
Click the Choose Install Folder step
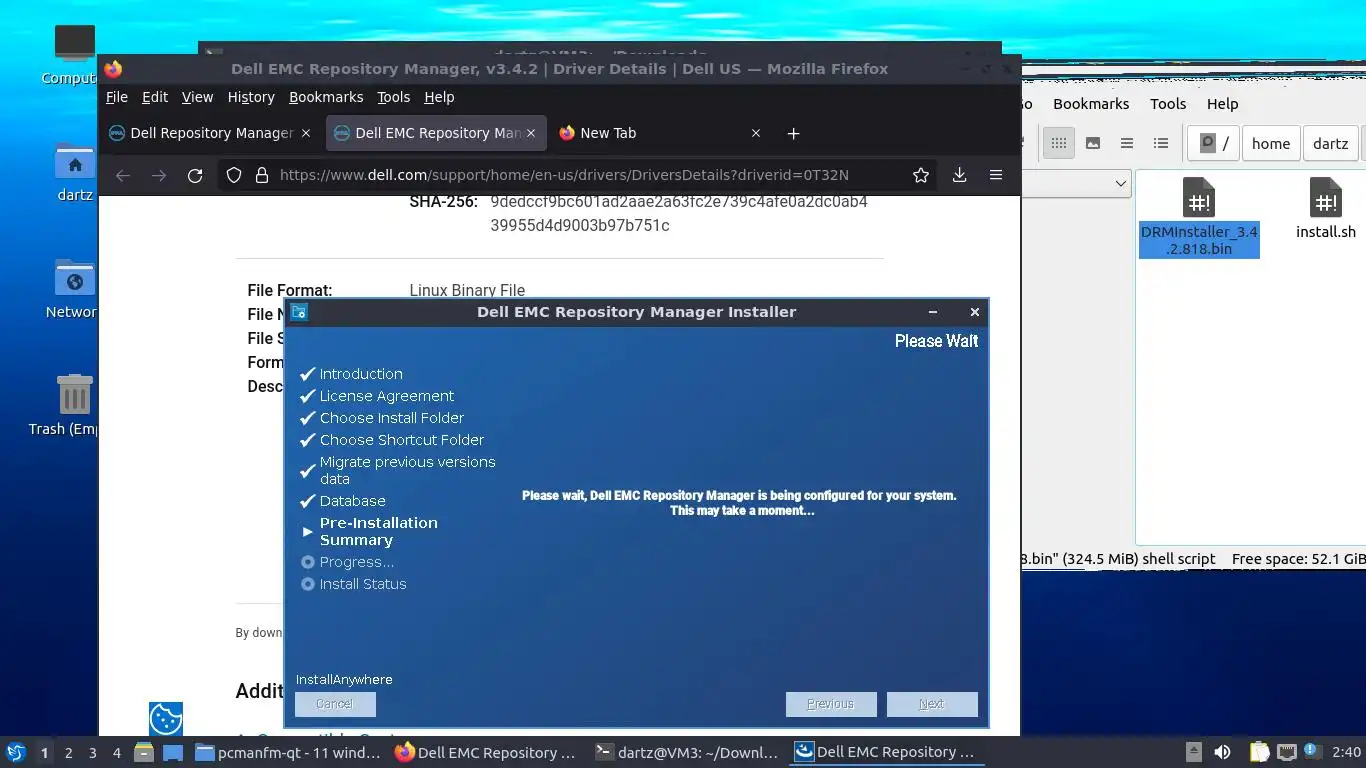click(392, 418)
